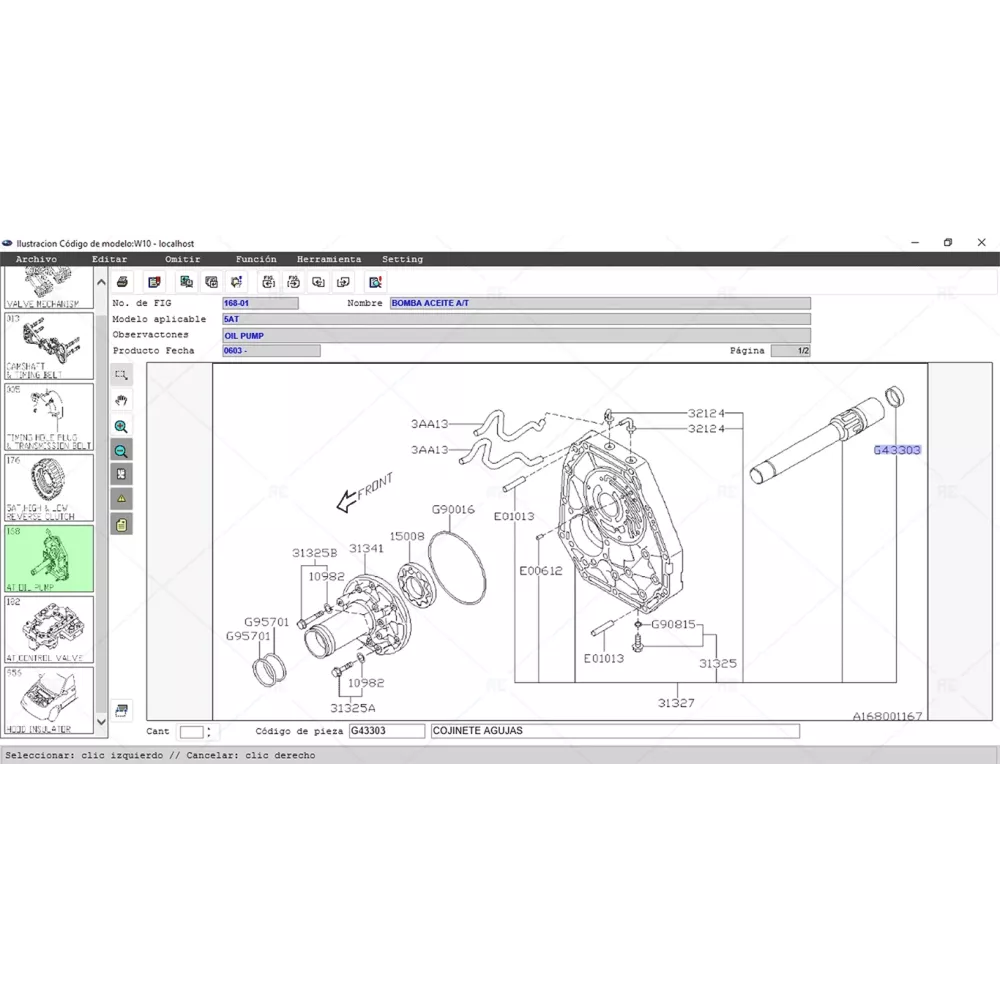Click the scroll down arrow in thumbnail list
1000x1000 pixels.
click(x=101, y=721)
